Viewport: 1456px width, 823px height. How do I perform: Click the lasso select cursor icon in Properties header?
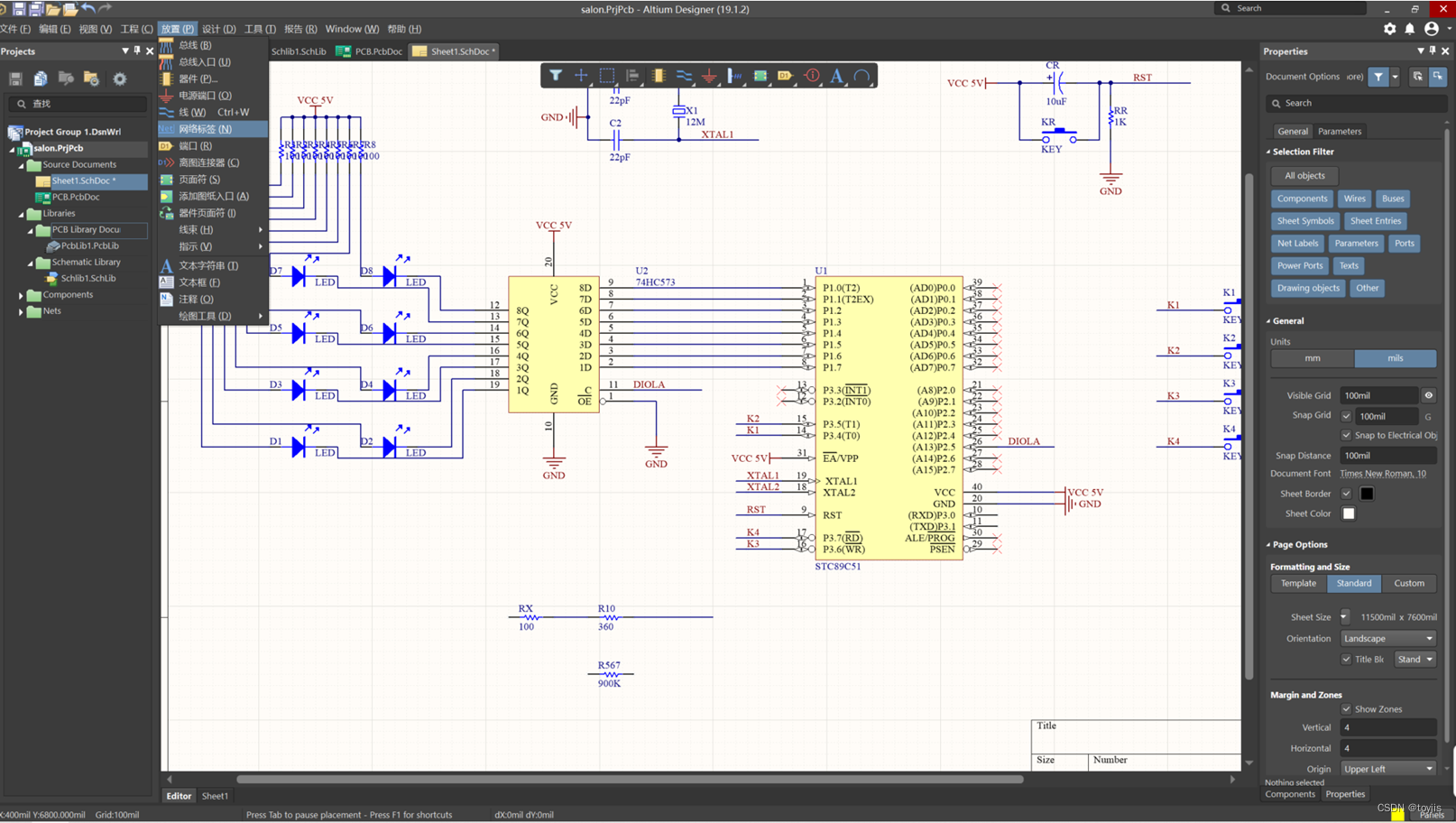pyautogui.click(x=1438, y=77)
